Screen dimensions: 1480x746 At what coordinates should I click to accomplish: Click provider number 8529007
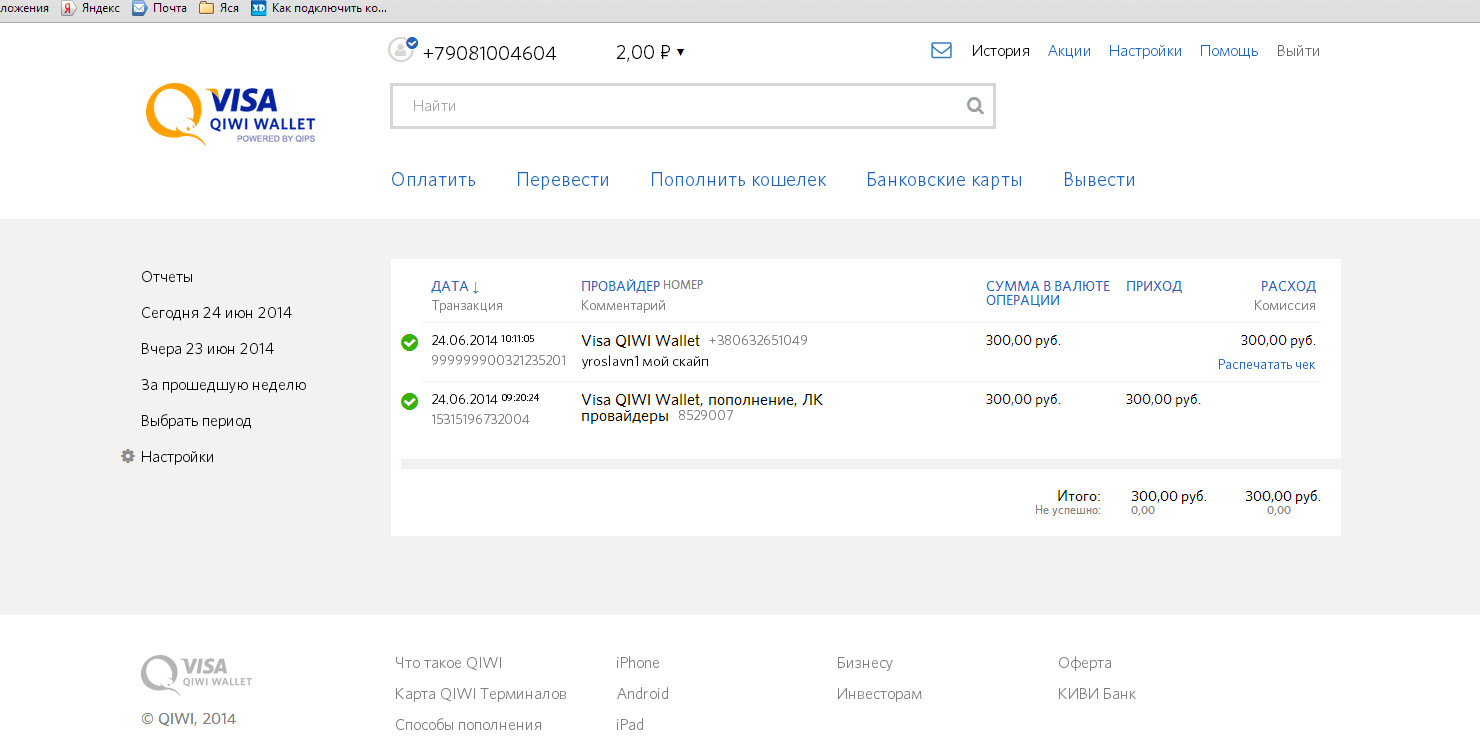point(705,415)
